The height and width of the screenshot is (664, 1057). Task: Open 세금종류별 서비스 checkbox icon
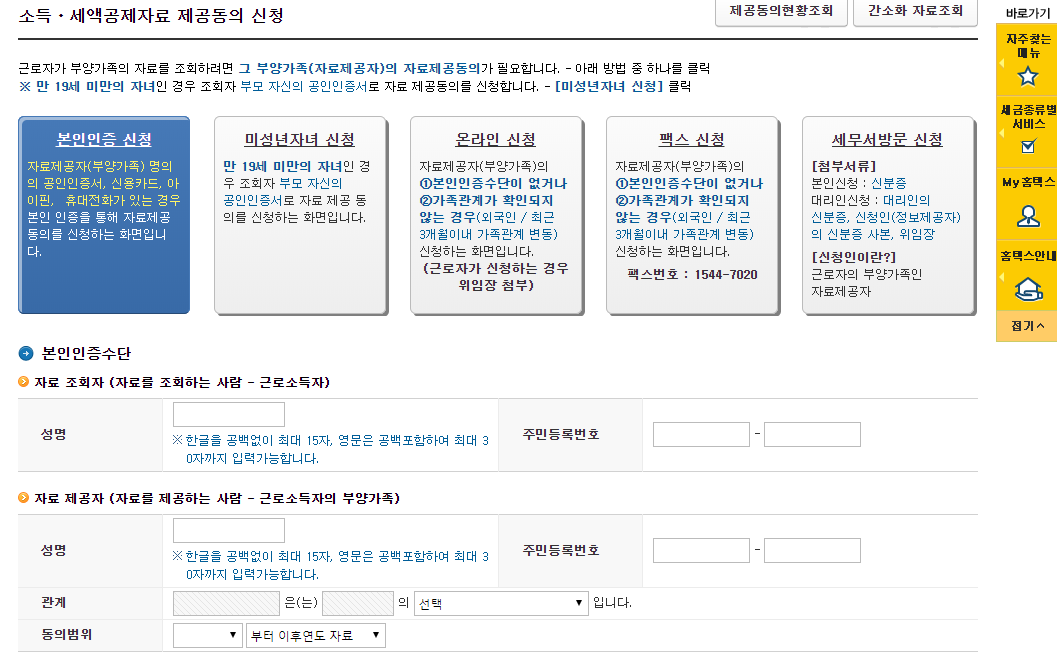(1028, 146)
